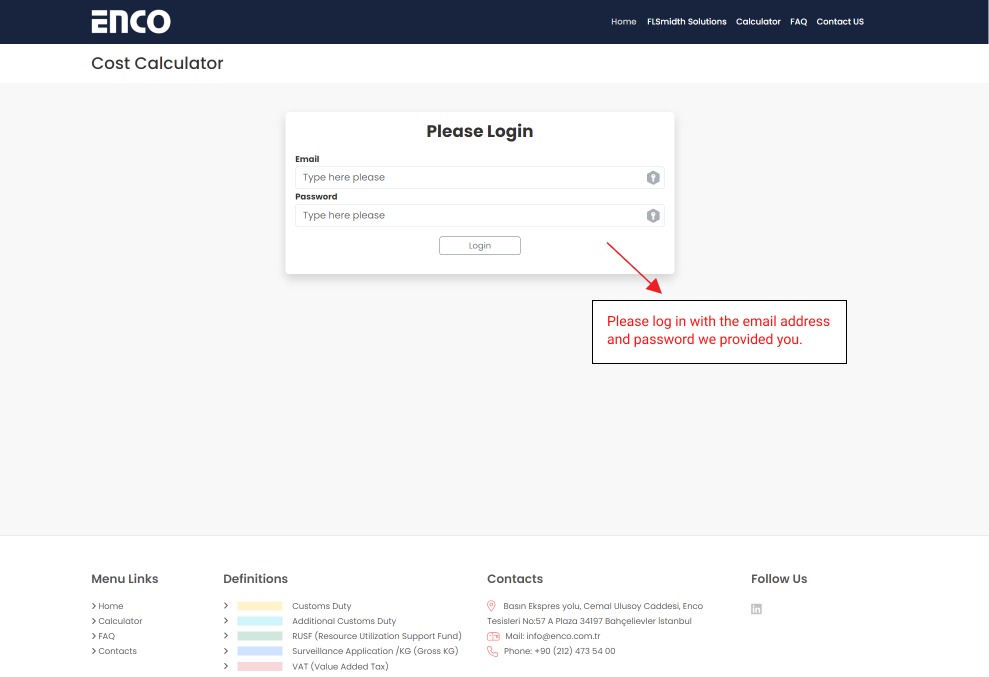Open FLSmidth Solutions in top navigation

(686, 22)
